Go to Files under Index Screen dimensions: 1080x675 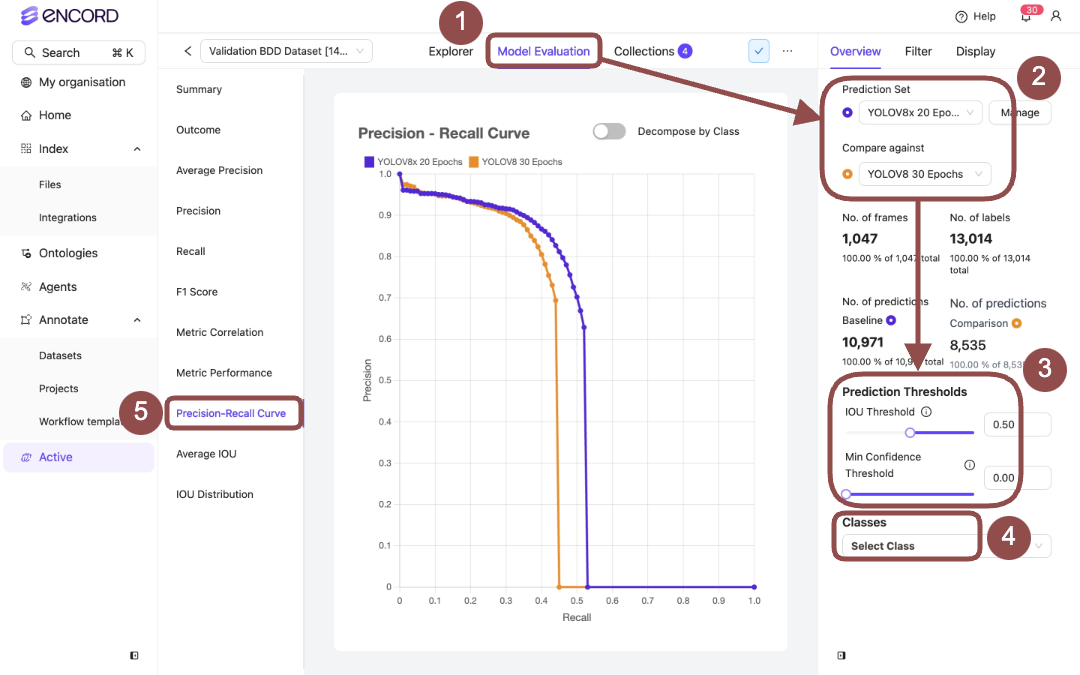tap(50, 185)
